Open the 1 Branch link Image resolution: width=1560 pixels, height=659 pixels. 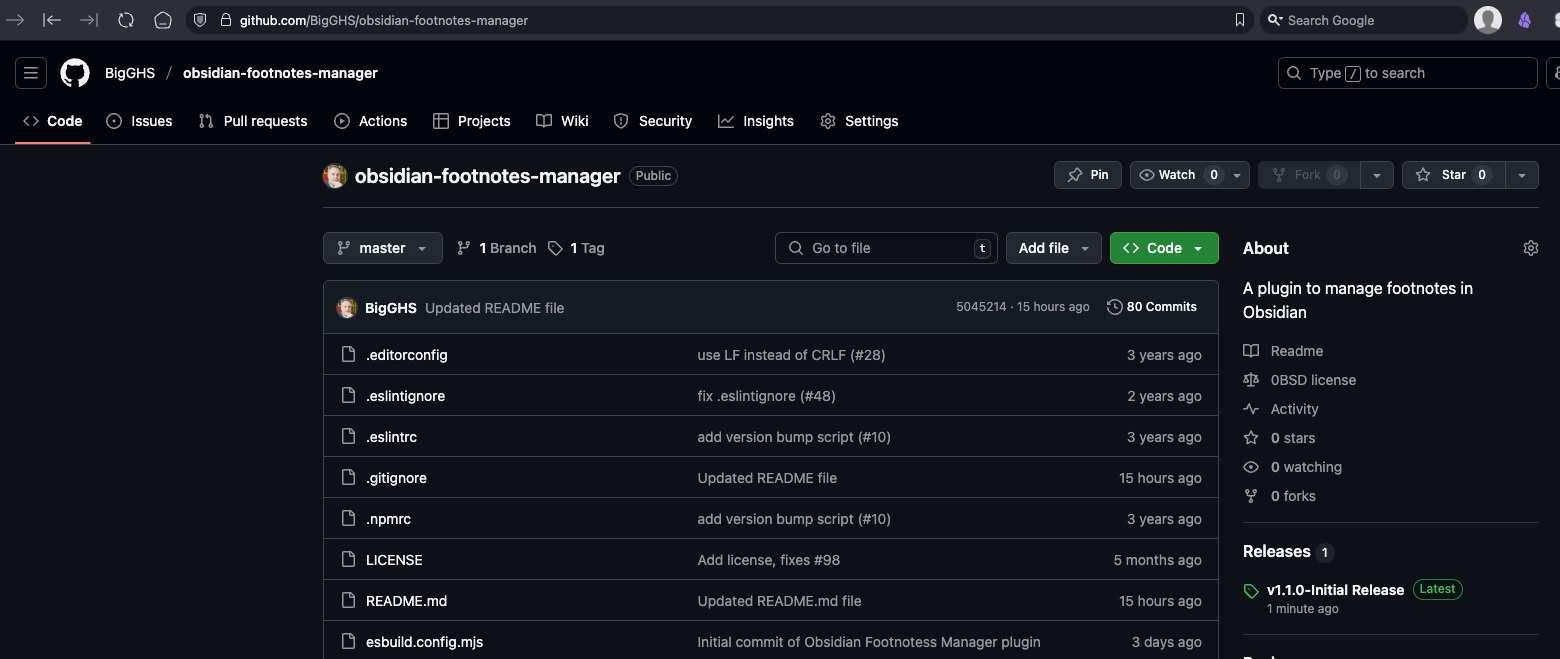pos(496,248)
